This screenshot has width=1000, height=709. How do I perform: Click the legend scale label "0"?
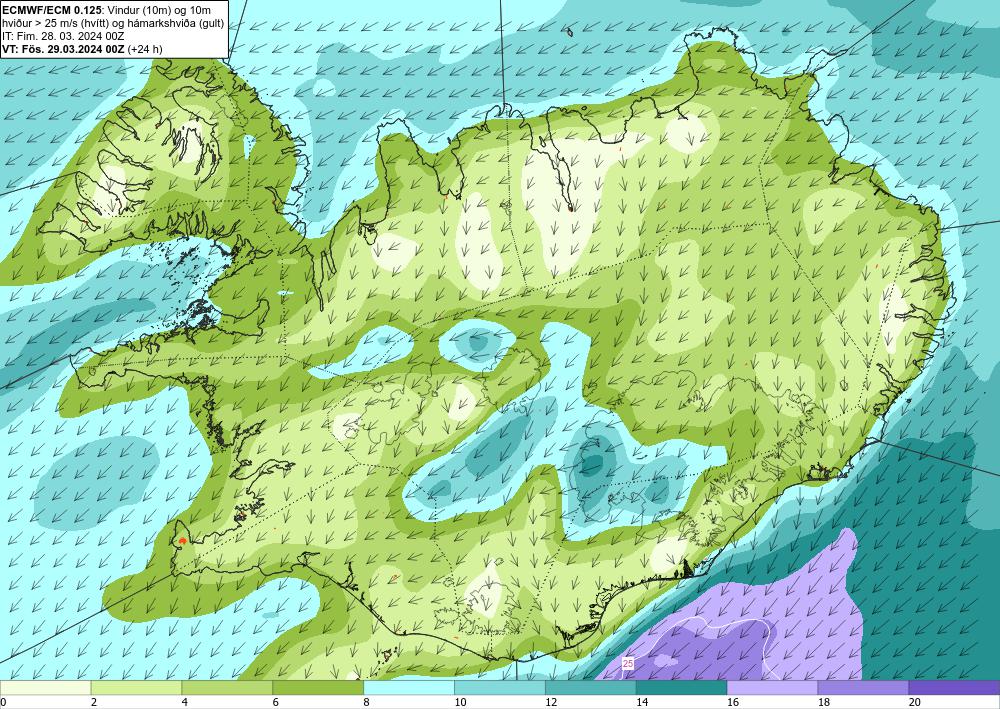3,703
